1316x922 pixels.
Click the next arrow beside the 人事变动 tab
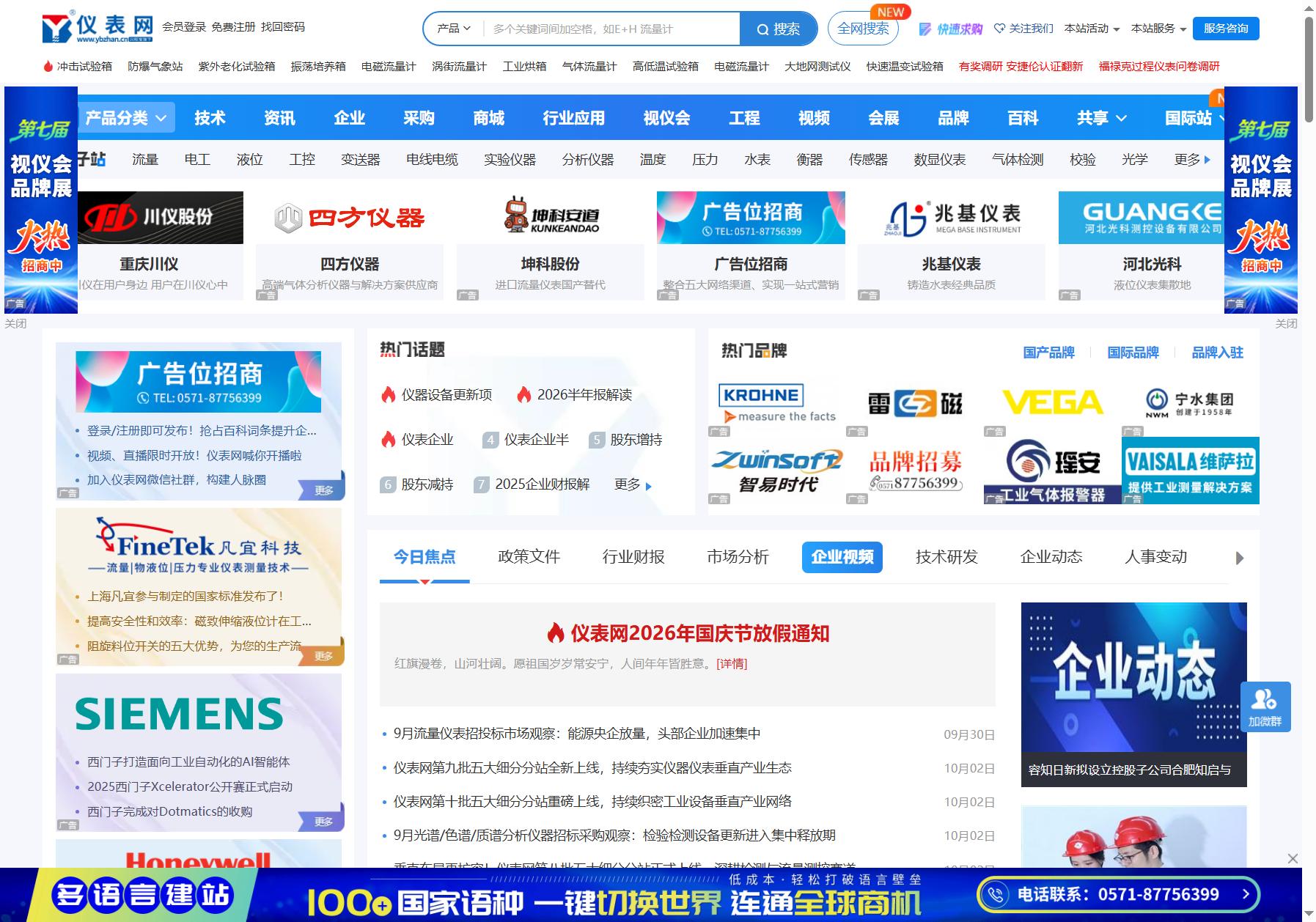pos(1240,558)
